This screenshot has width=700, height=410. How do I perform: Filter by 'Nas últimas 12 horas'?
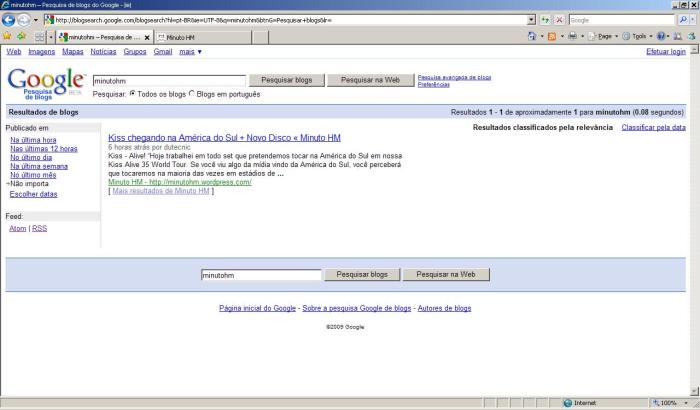point(44,149)
